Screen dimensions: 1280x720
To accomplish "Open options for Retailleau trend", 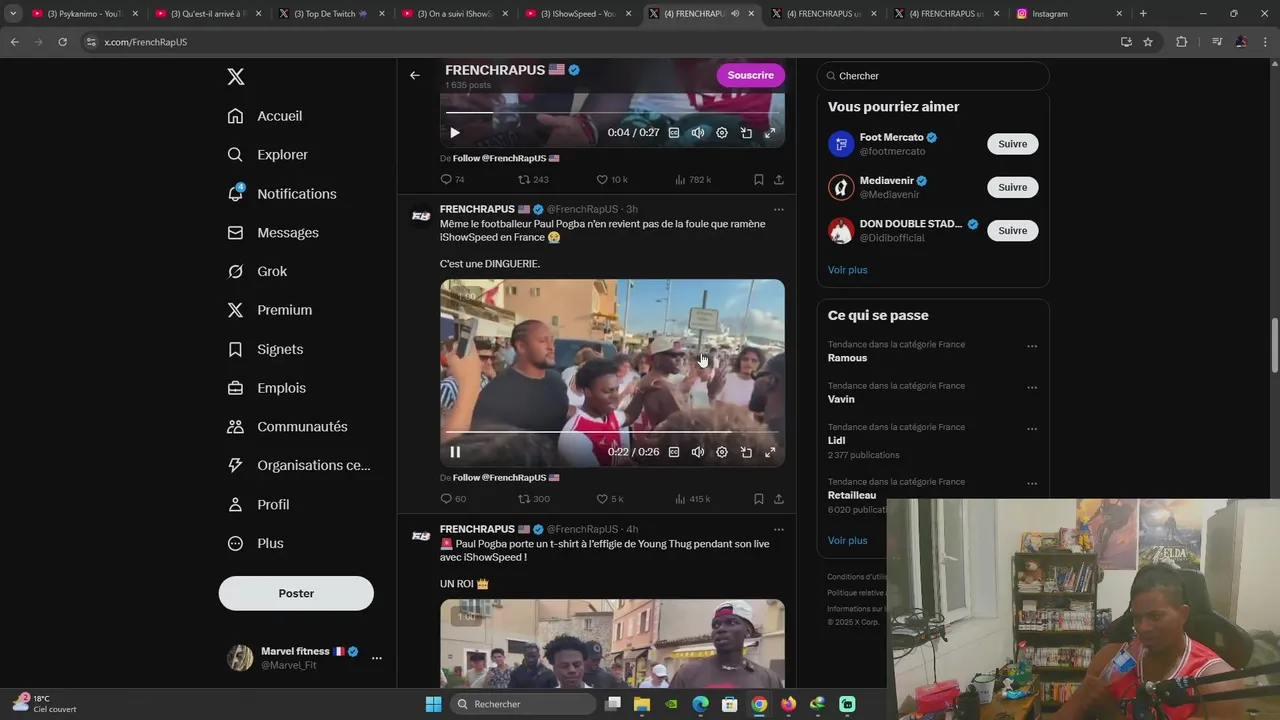I will 1032,484.
